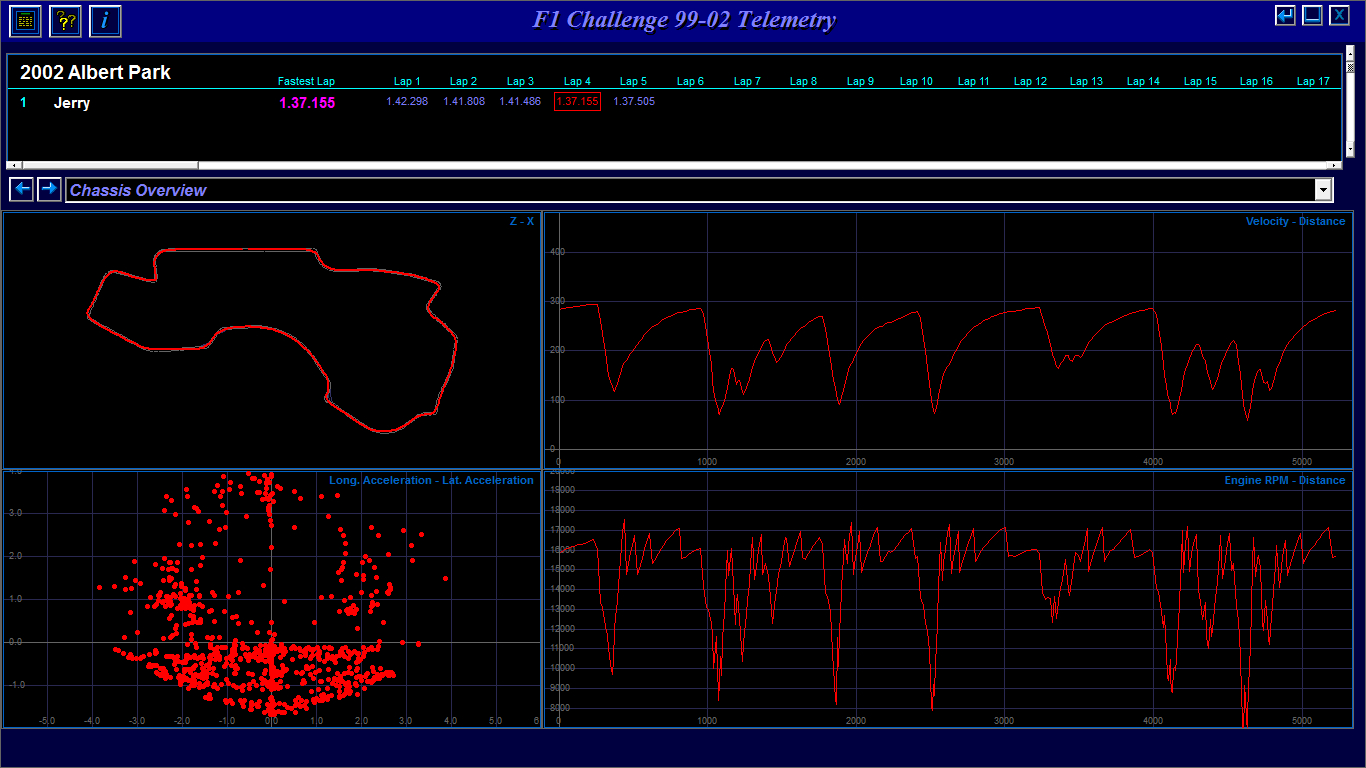Click the Lap 5 column header
The image size is (1366, 768).
633,82
